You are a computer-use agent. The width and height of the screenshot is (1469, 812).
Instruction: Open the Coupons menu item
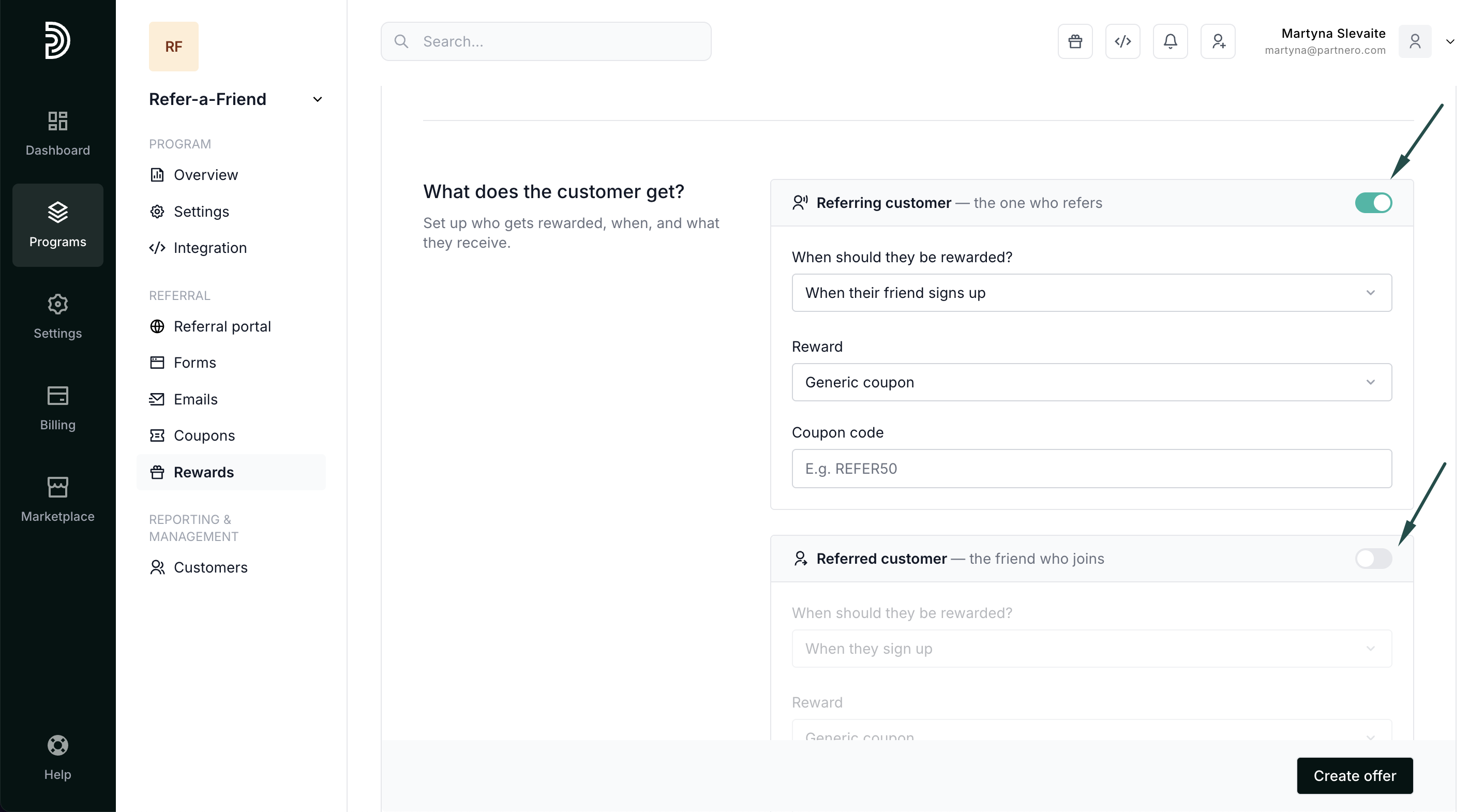204,435
